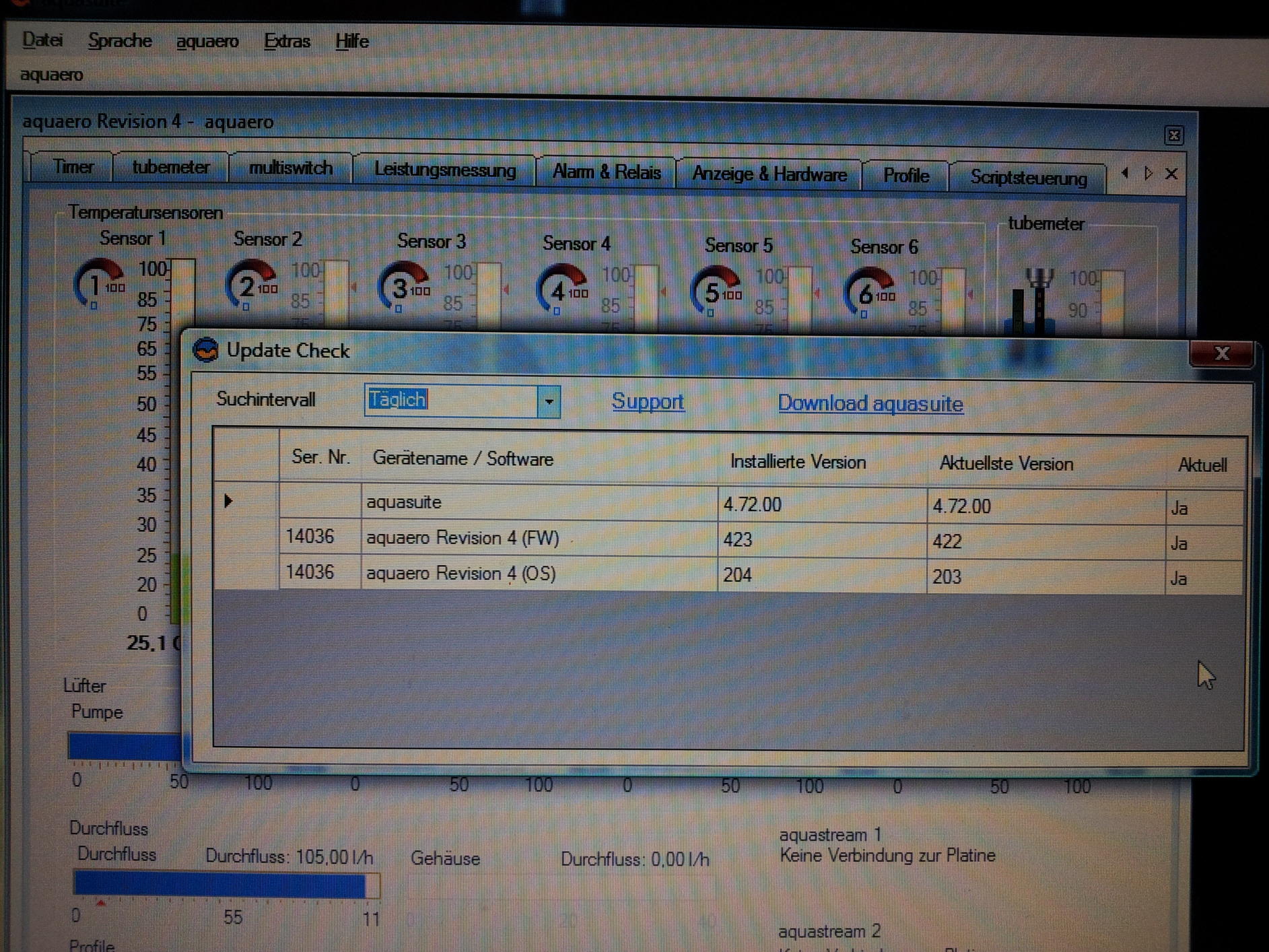Open the Alarm & Relais tab
The width and height of the screenshot is (1269, 952).
pos(606,172)
